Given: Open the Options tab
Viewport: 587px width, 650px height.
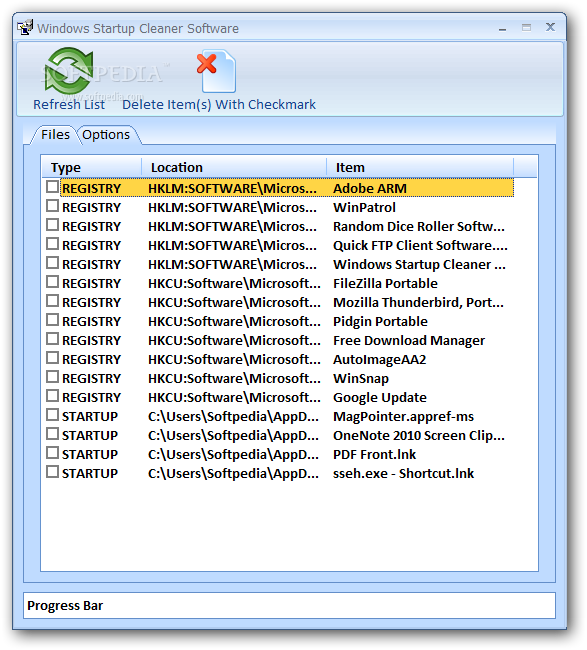Looking at the screenshot, I should [106, 135].
